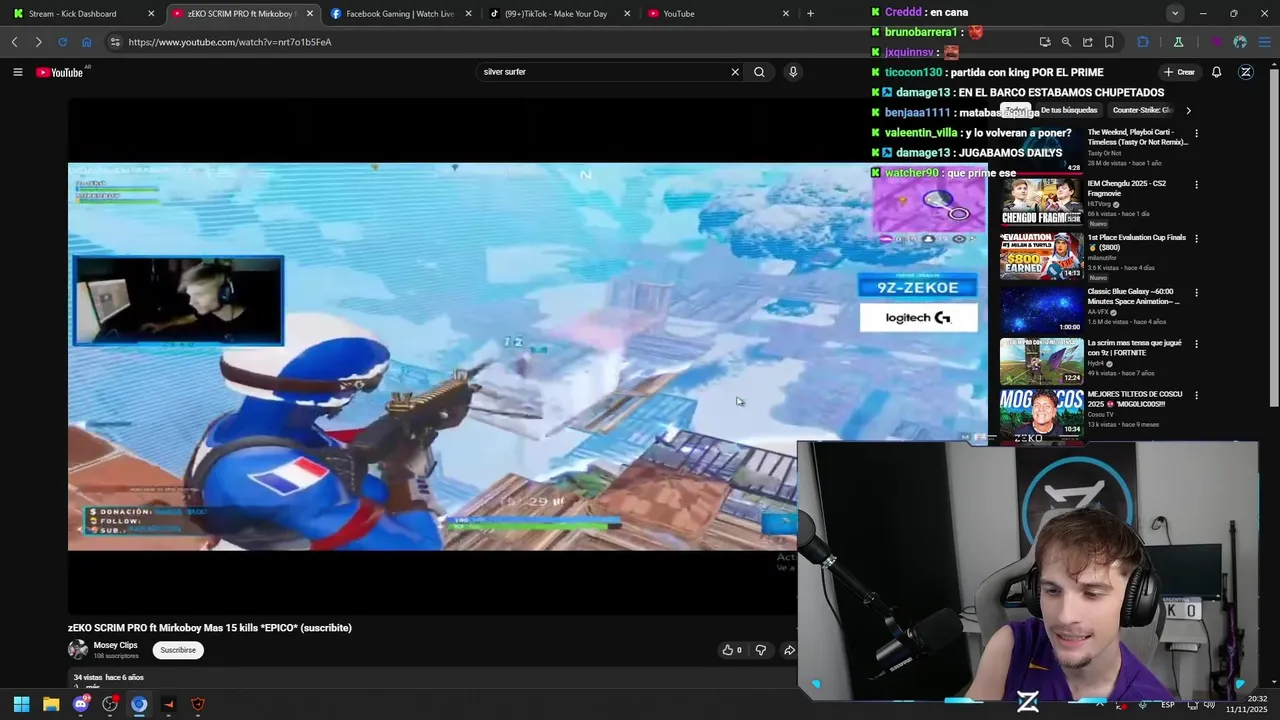Open the green flask experiments icon
This screenshot has width=1280, height=720.
[1178, 42]
